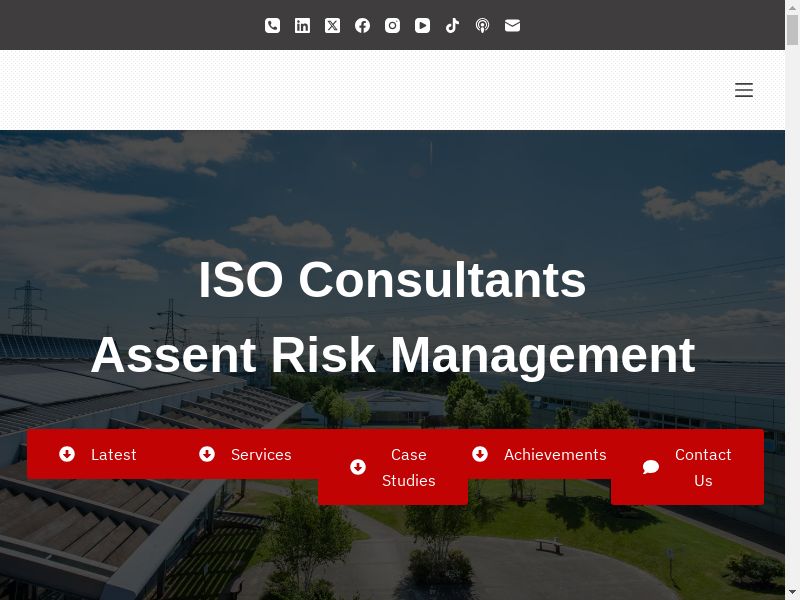The image size is (800, 600).
Task: Open the Instagram icon link
Action: [392, 26]
